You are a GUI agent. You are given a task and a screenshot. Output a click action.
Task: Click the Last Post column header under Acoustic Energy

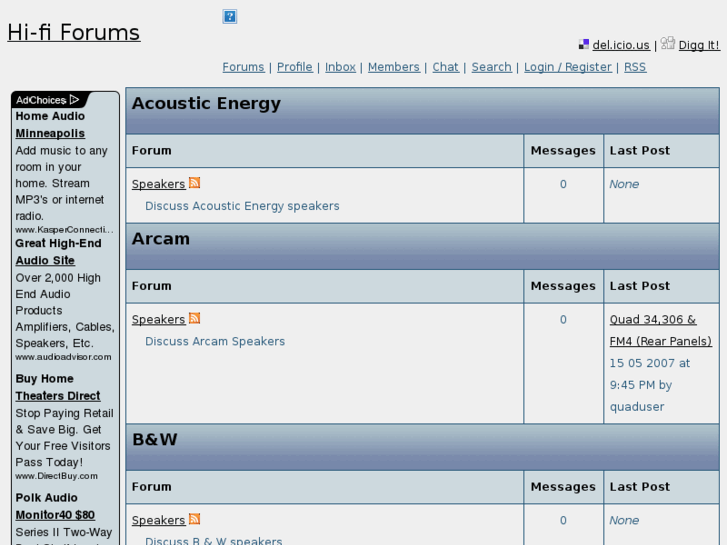pos(639,151)
